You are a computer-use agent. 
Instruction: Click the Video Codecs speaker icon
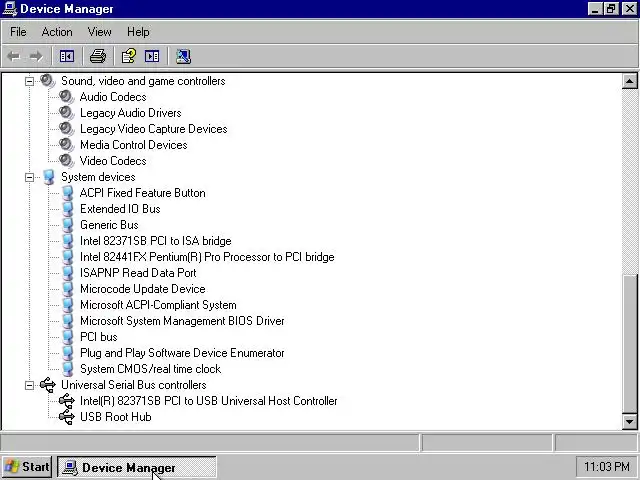(67, 161)
